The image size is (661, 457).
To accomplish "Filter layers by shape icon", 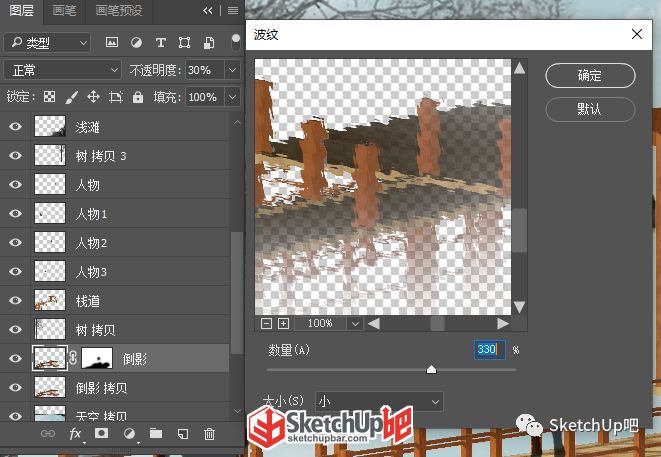I will tap(184, 42).
